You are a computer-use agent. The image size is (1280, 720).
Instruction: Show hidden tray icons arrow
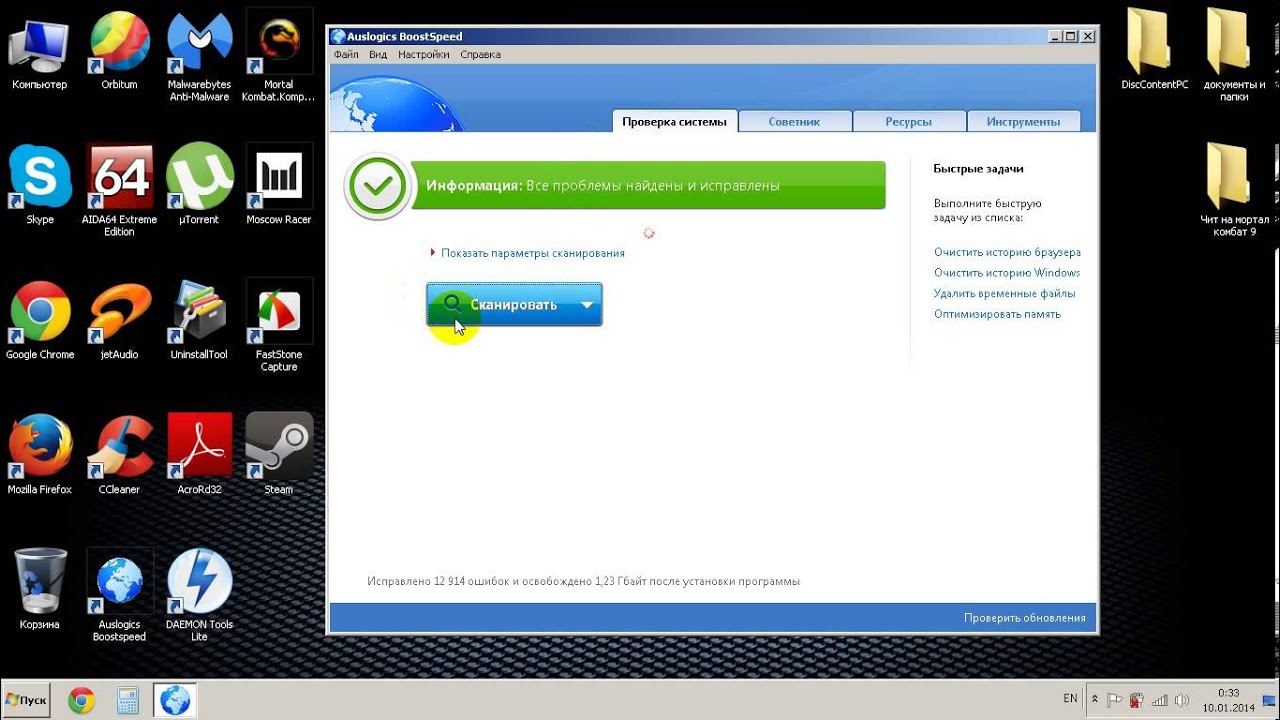1094,699
